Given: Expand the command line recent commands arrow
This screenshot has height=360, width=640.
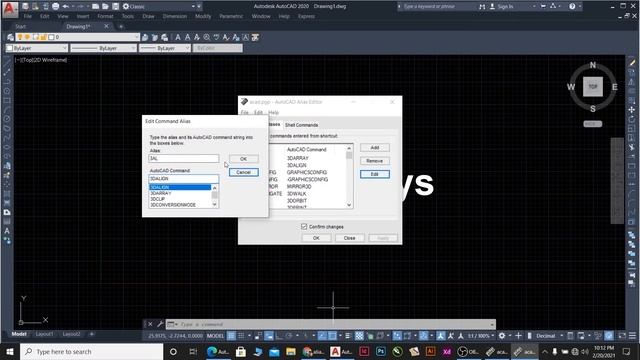Looking at the screenshot, I should pyautogui.click(x=492, y=324).
